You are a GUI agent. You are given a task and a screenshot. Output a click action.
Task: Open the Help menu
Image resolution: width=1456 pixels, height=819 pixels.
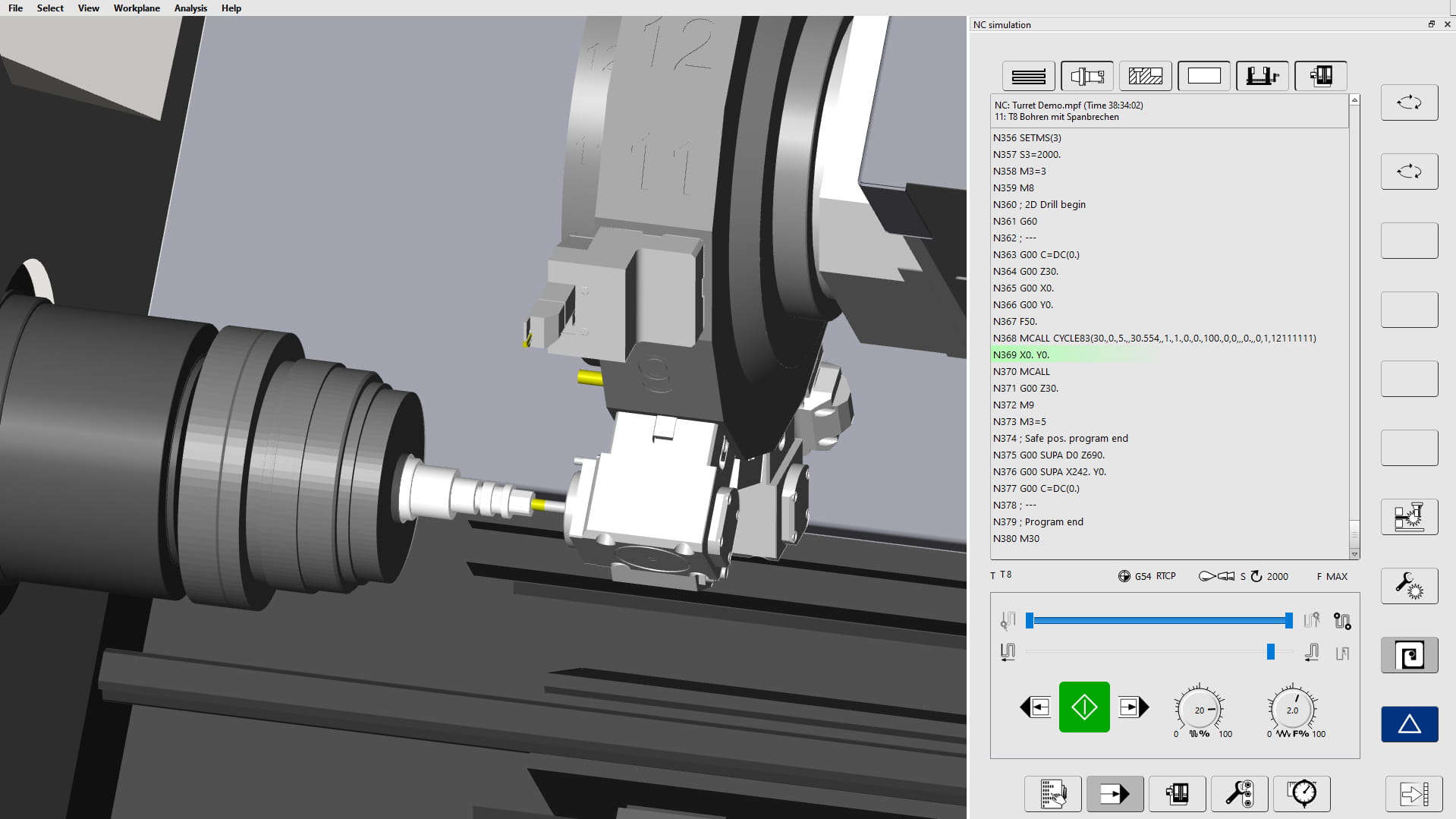[231, 8]
